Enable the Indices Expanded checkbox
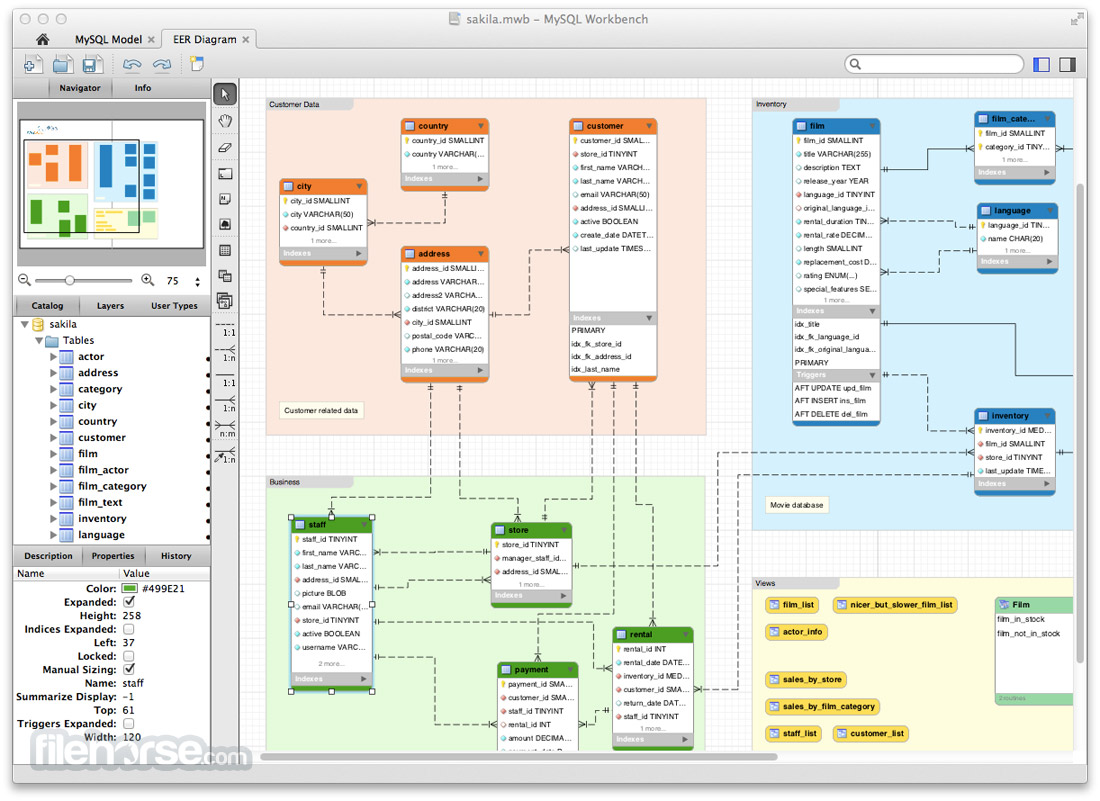 129,629
